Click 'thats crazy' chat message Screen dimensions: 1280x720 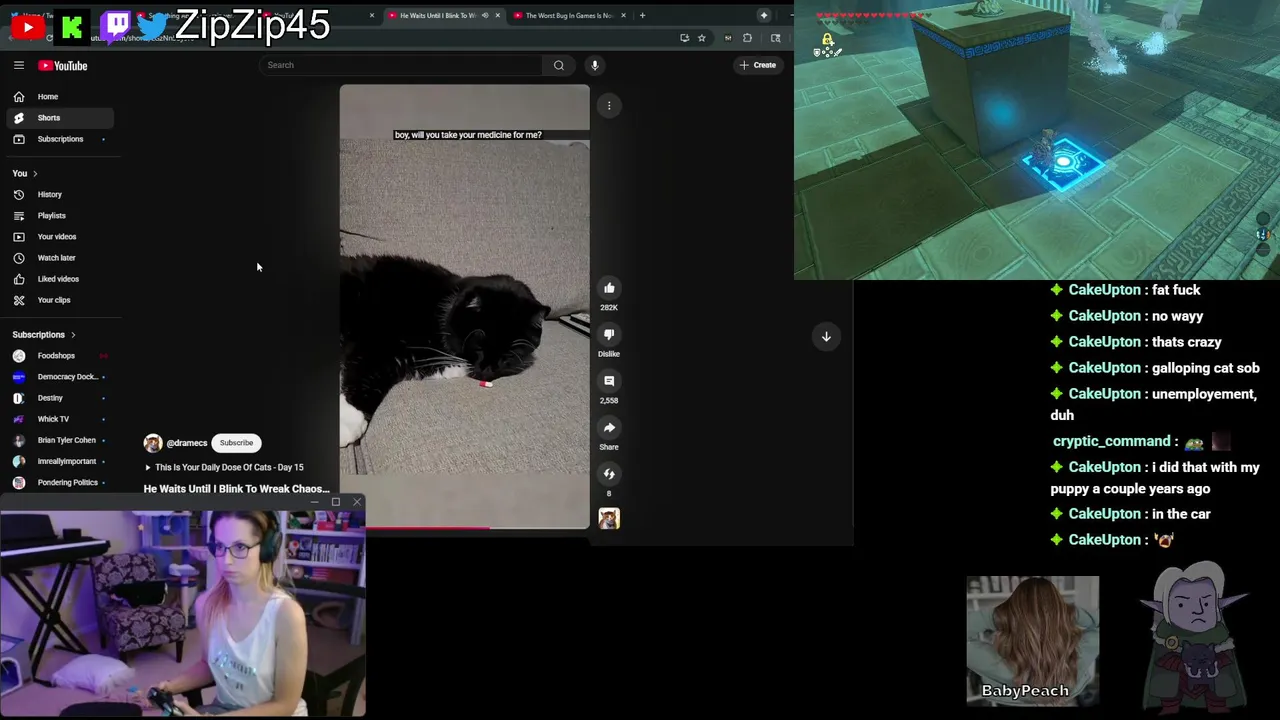(x=1186, y=342)
